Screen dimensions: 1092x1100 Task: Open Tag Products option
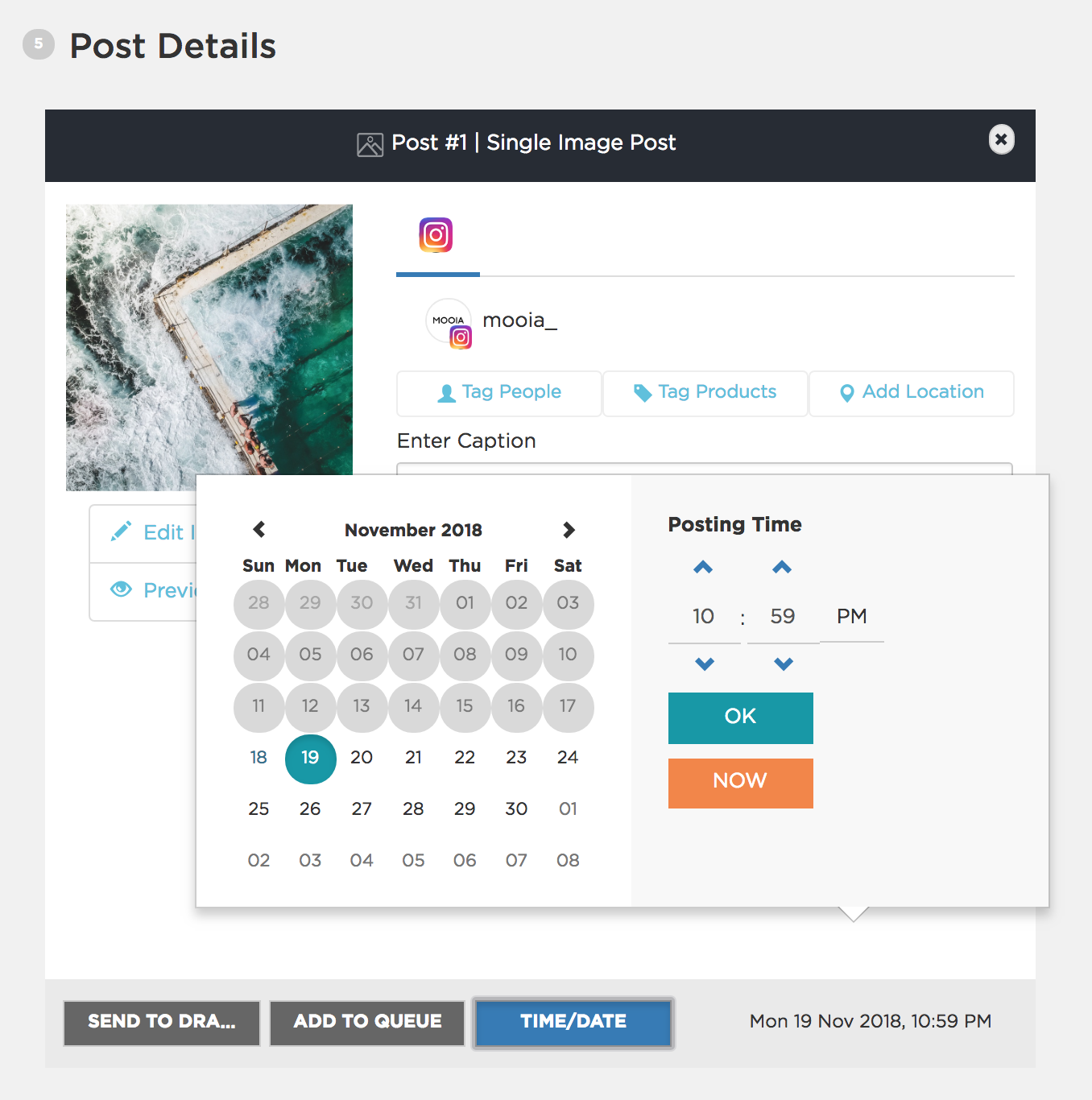(705, 393)
